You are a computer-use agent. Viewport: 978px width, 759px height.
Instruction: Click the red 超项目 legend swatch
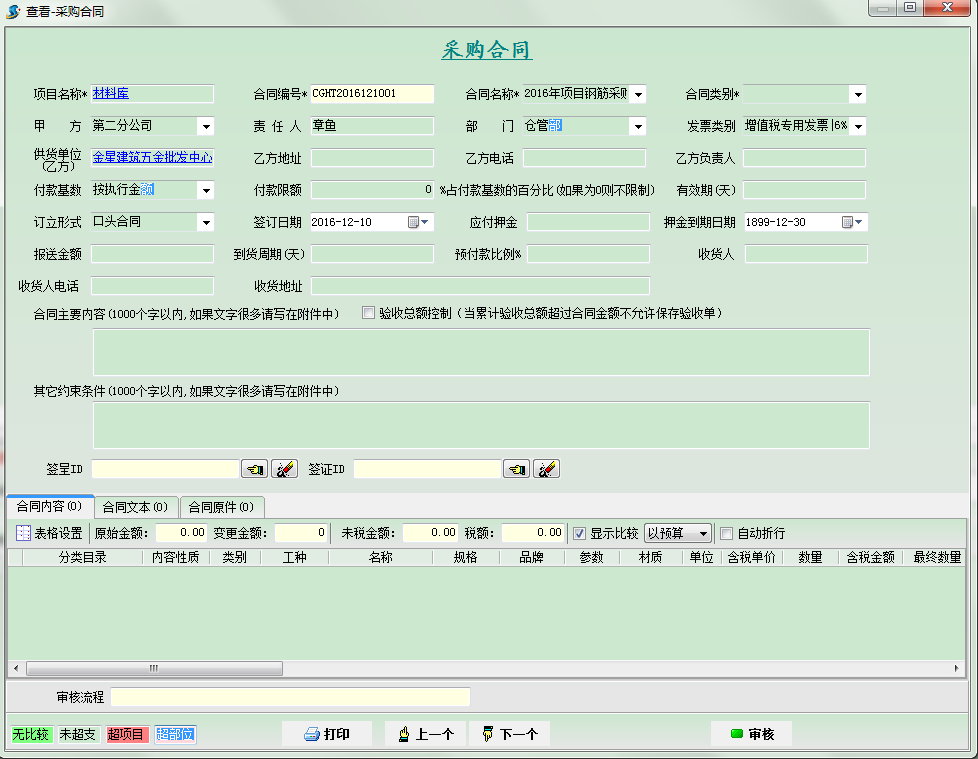(127, 735)
